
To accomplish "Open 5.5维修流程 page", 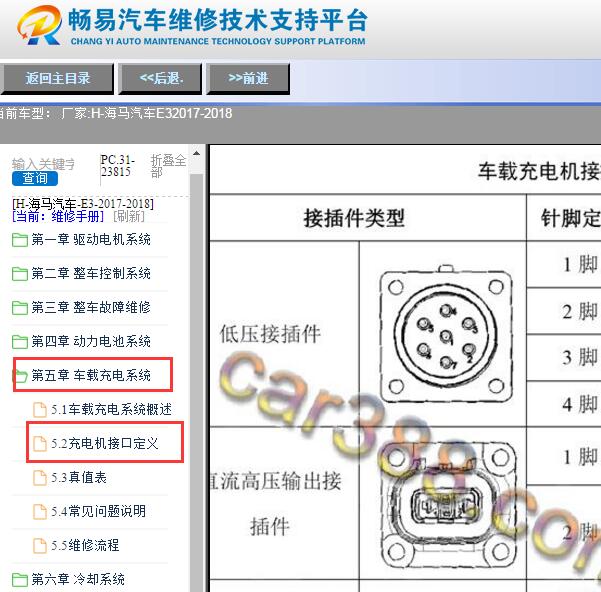I will click(85, 545).
